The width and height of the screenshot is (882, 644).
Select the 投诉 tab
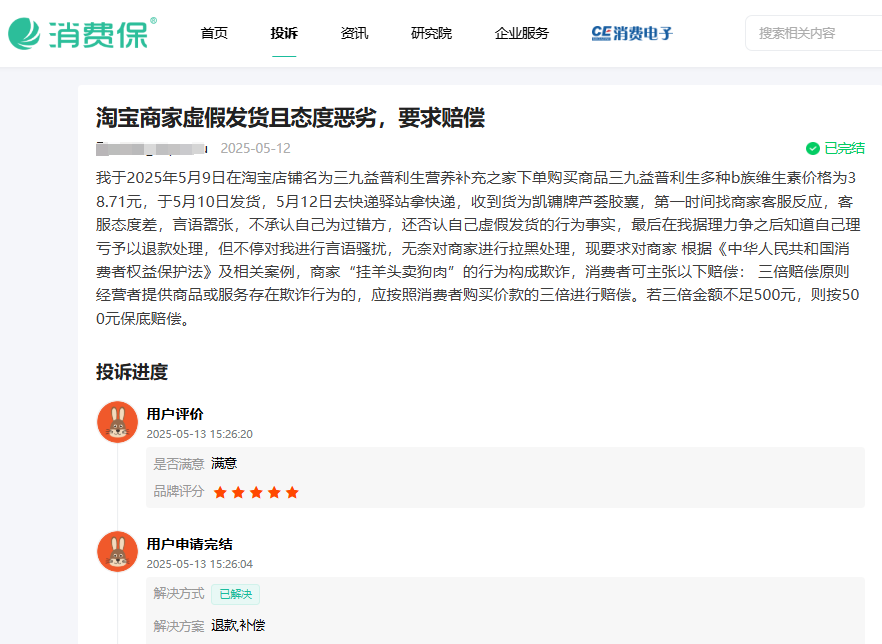(x=284, y=33)
